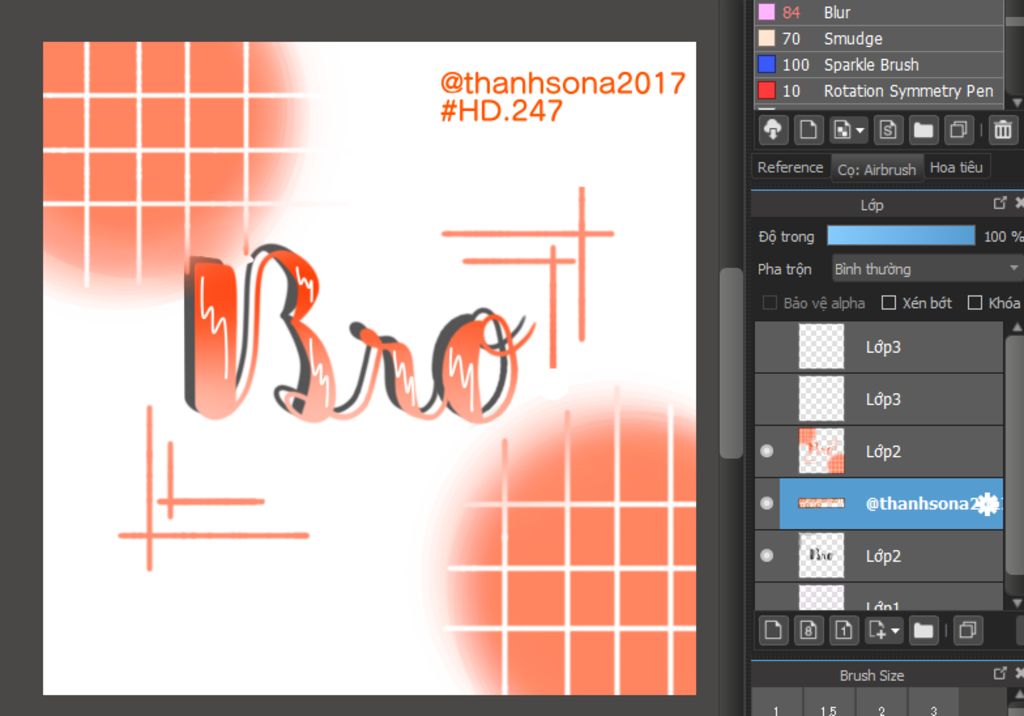Toggle the Bảo vệ alpha checkbox
The height and width of the screenshot is (716, 1024).
770,302
